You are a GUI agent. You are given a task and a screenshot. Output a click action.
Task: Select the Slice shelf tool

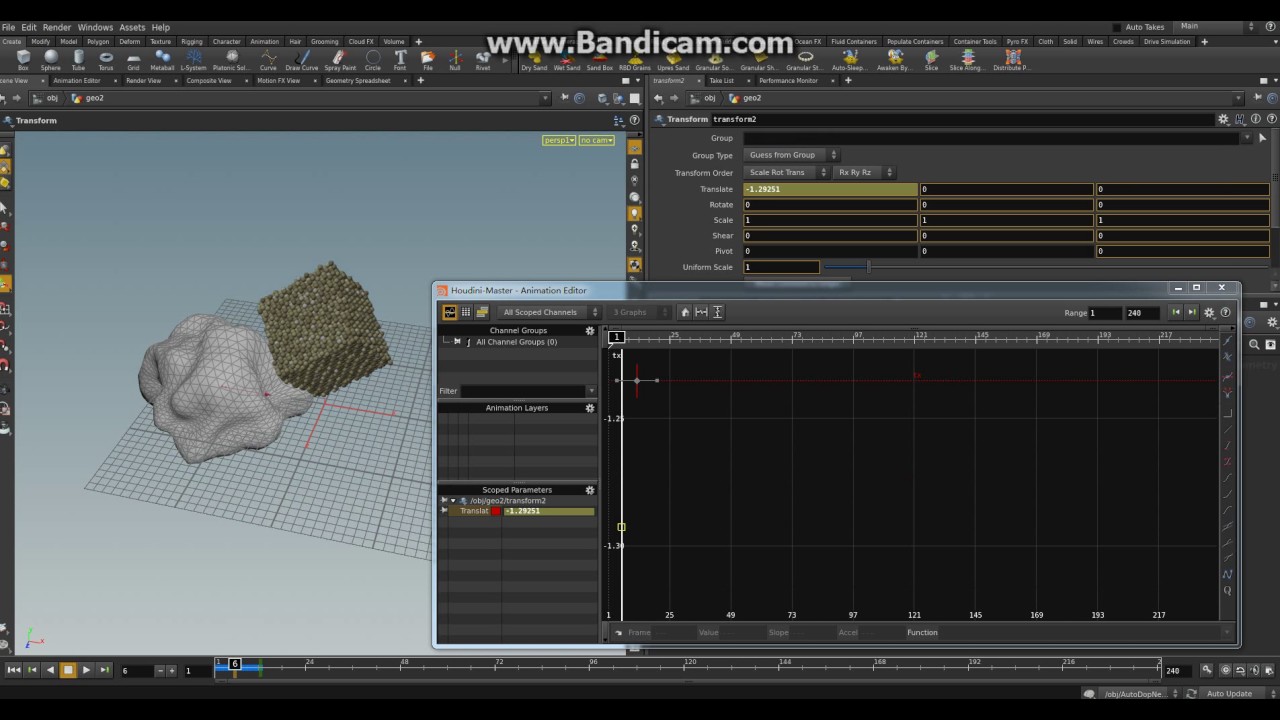point(931,59)
